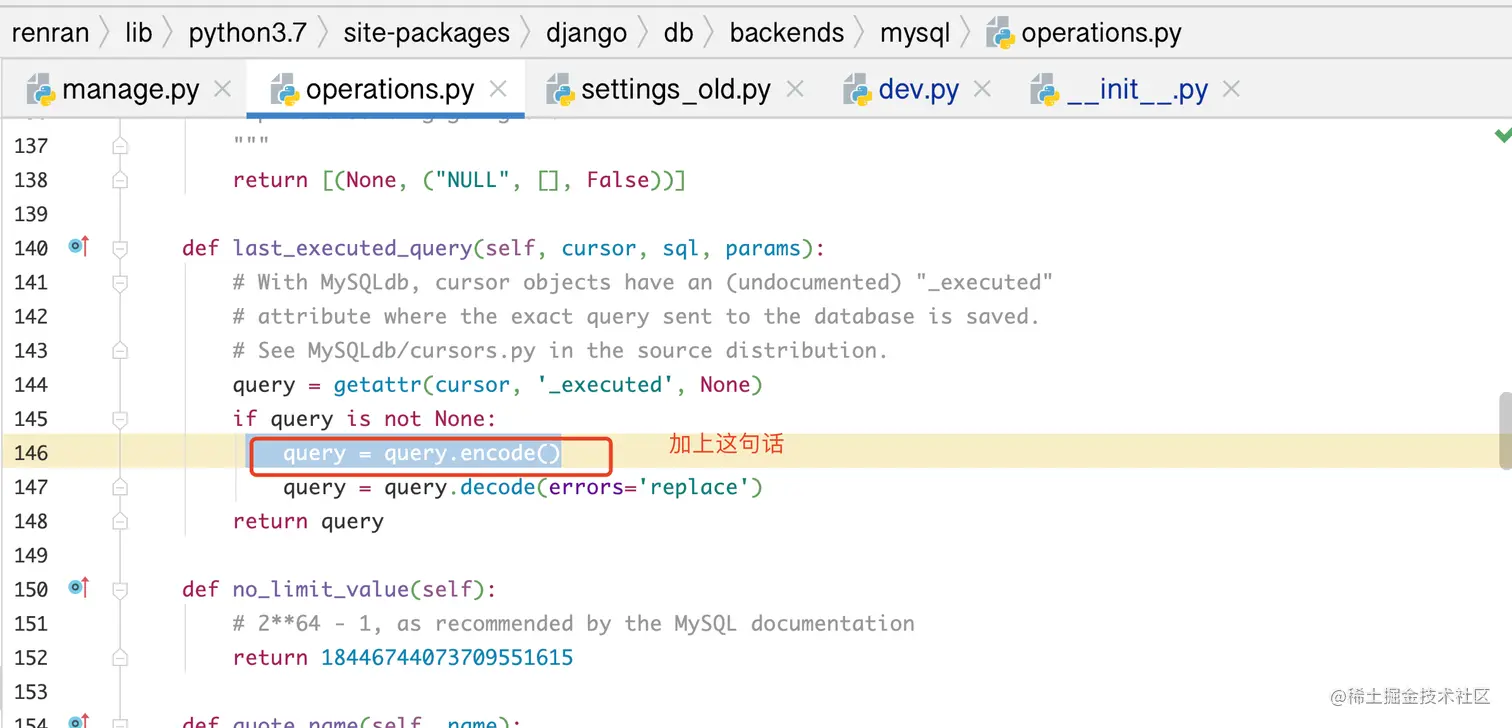
Task: Click operations.py in the breadcrumb bar
Action: pyautogui.click(x=1101, y=33)
